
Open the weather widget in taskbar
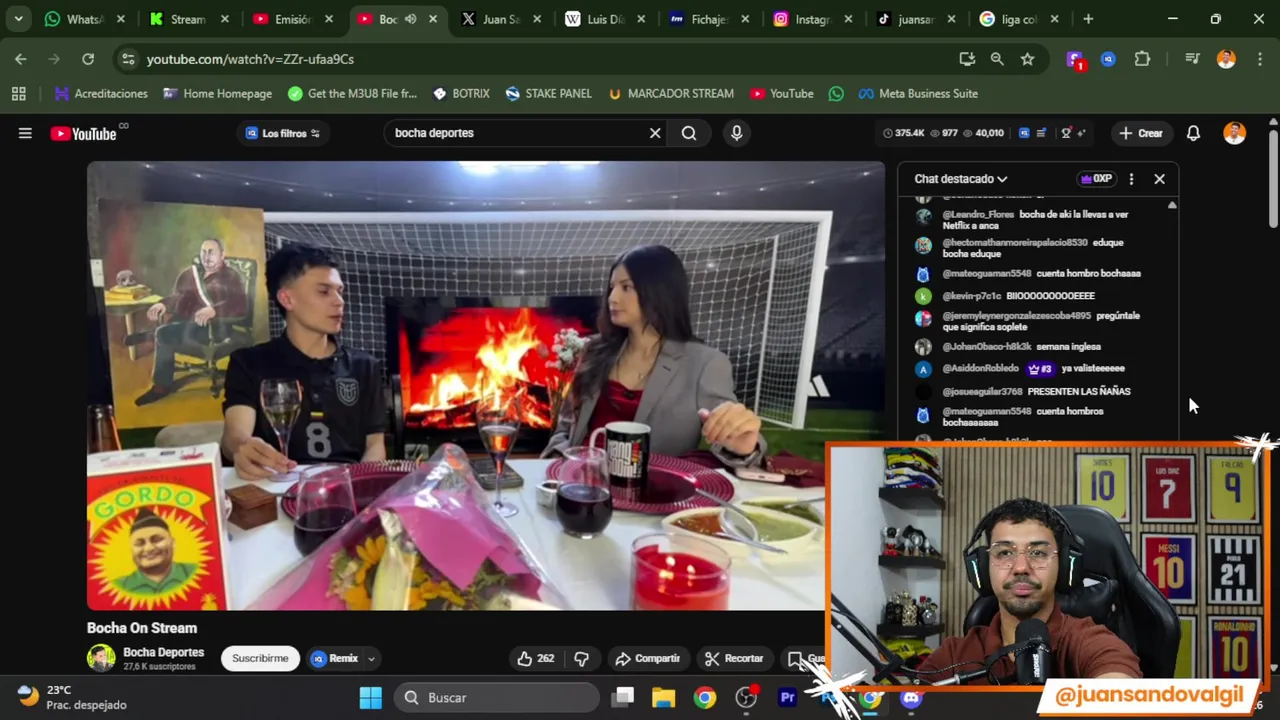(x=72, y=698)
